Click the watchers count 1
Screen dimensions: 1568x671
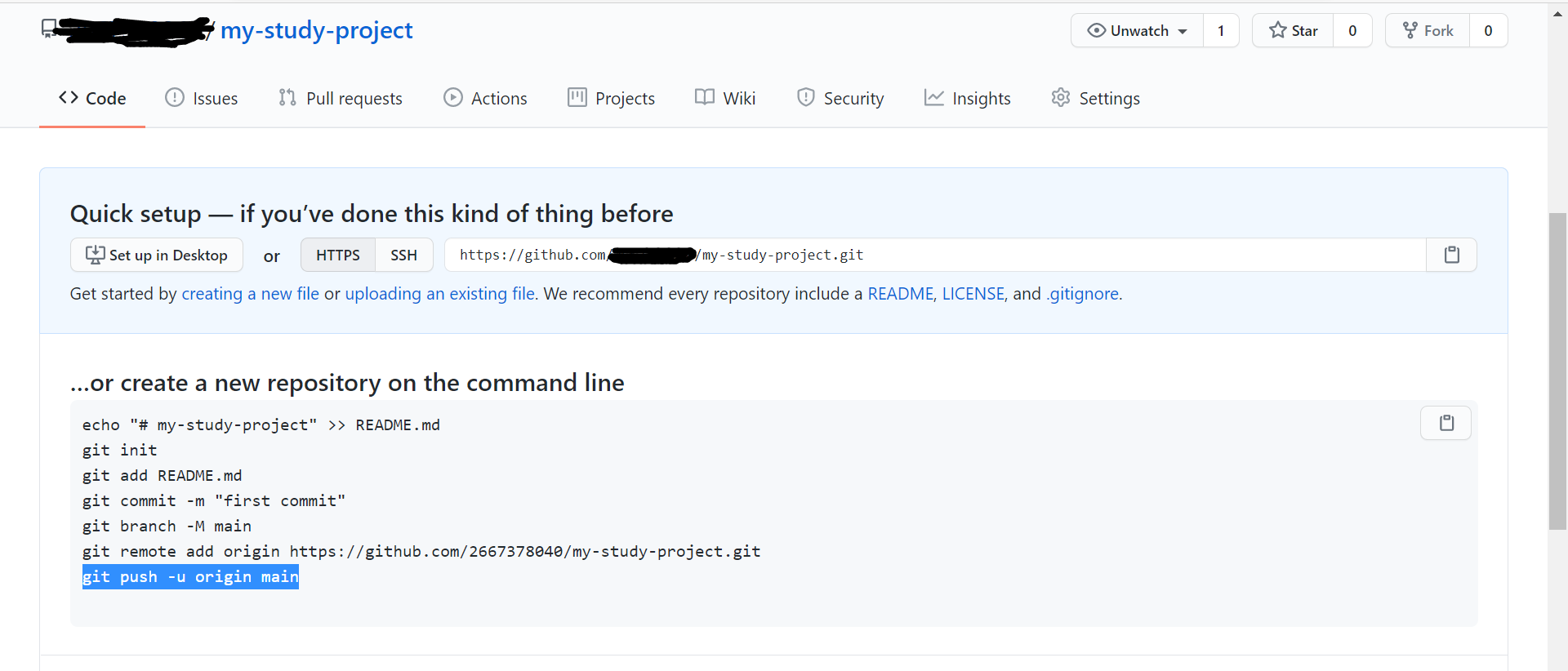point(1221,30)
